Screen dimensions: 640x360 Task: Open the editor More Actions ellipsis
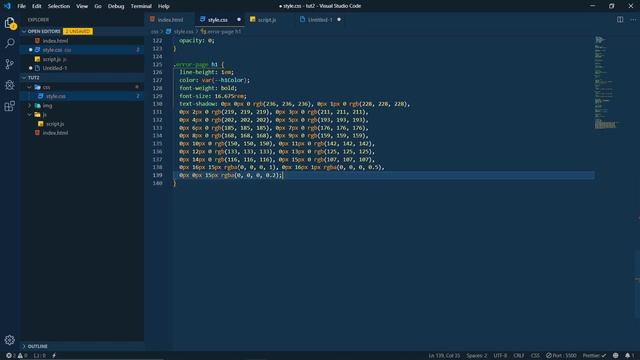coord(633,20)
